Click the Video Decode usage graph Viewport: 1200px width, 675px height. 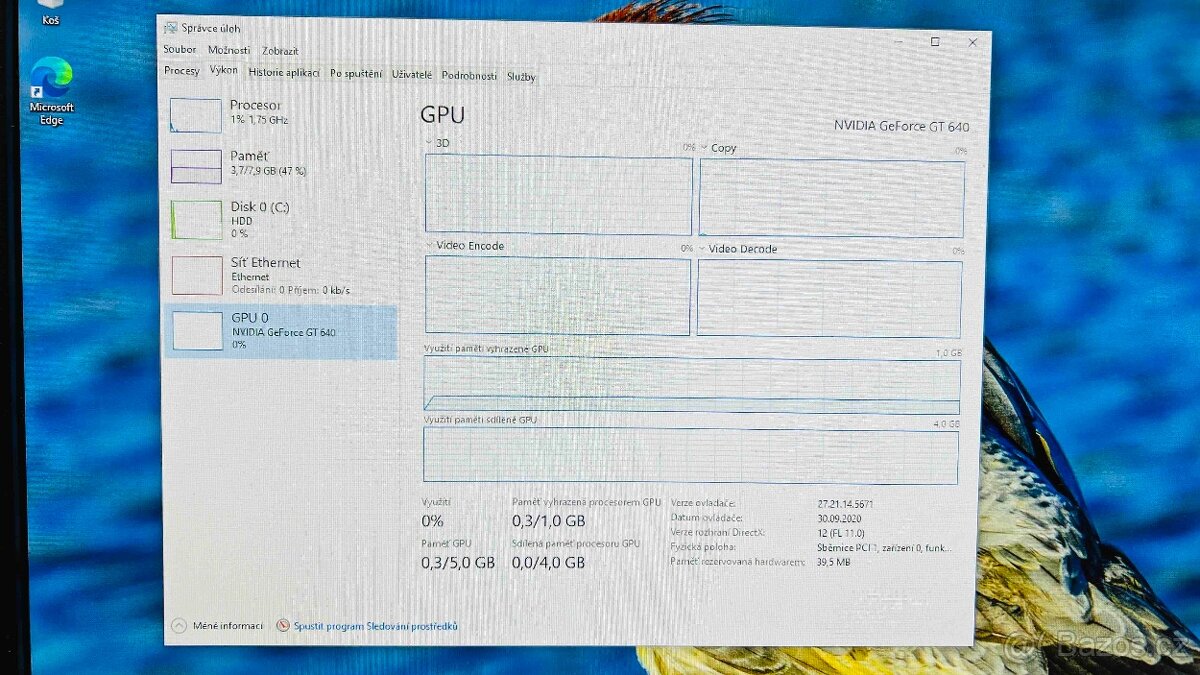click(829, 298)
